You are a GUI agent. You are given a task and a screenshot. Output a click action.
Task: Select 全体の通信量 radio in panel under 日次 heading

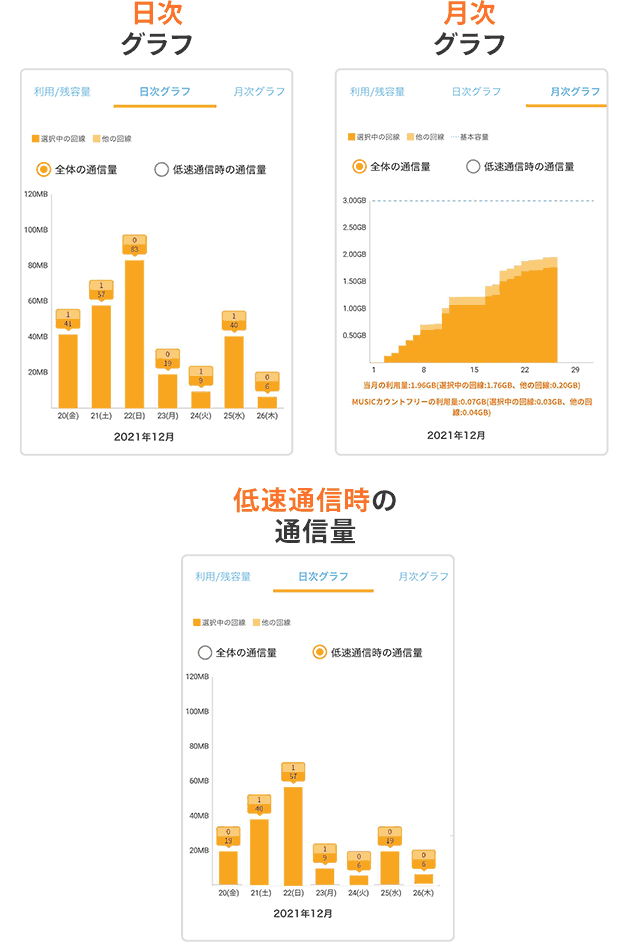(x=43, y=169)
